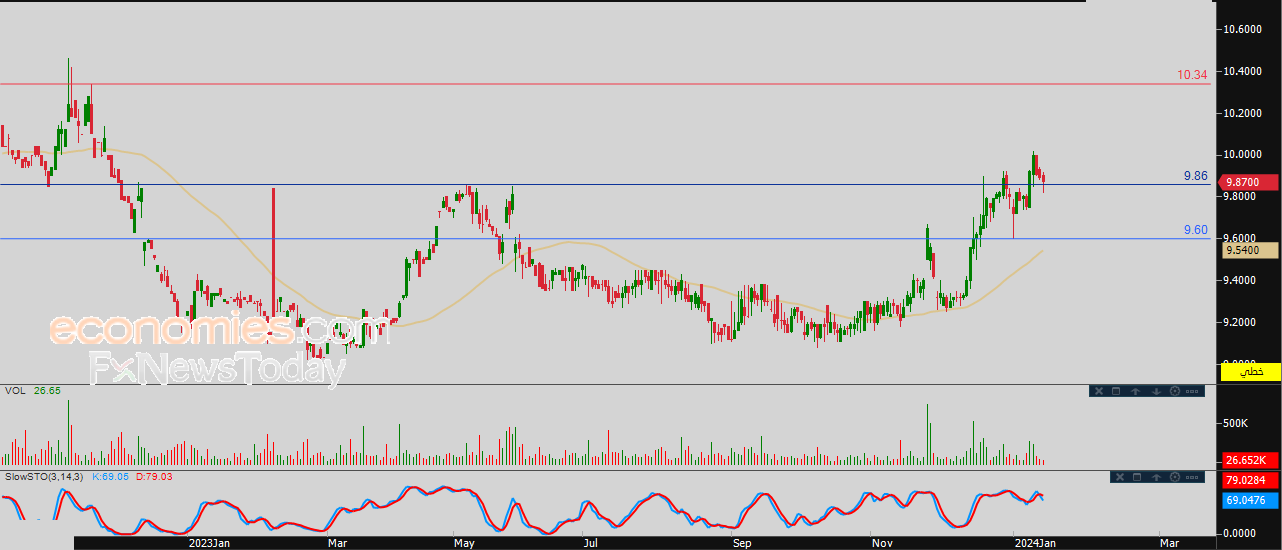Click the K:69.05 stochastic readout
The height and width of the screenshot is (550, 1282).
point(111,477)
